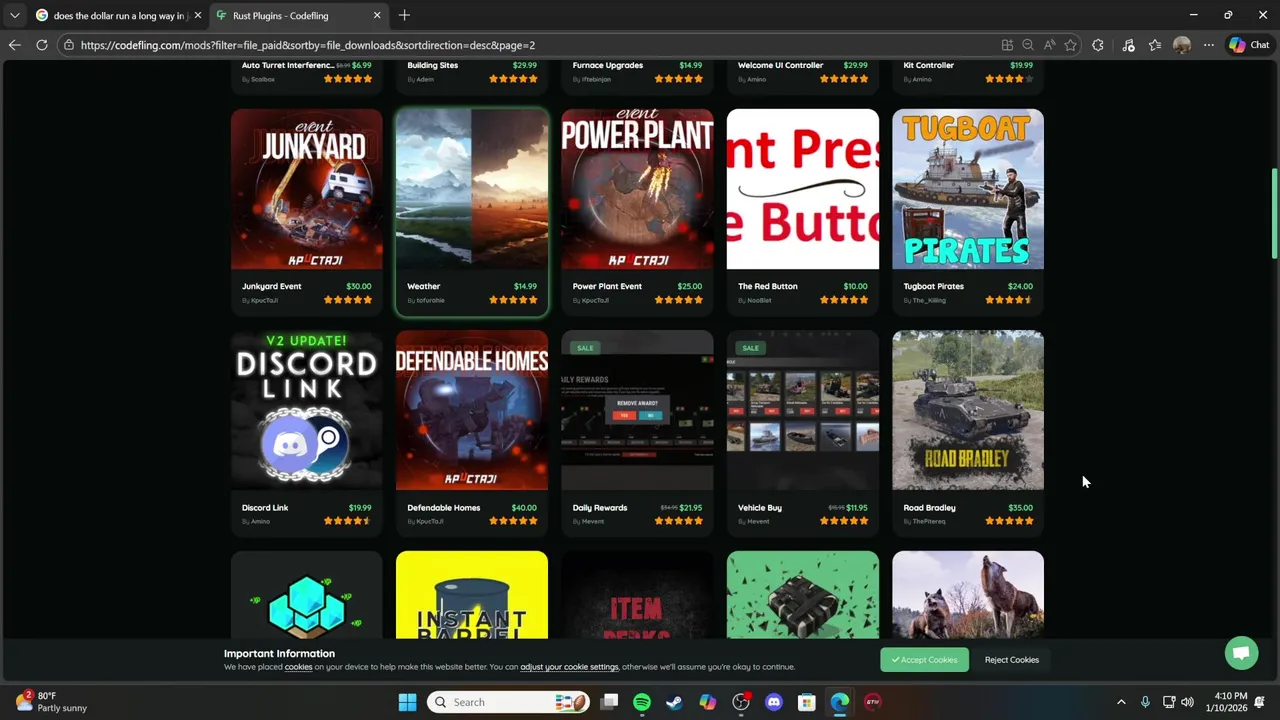Click the Tugboat Pirates title link
This screenshot has width=1280, height=720.
[933, 286]
